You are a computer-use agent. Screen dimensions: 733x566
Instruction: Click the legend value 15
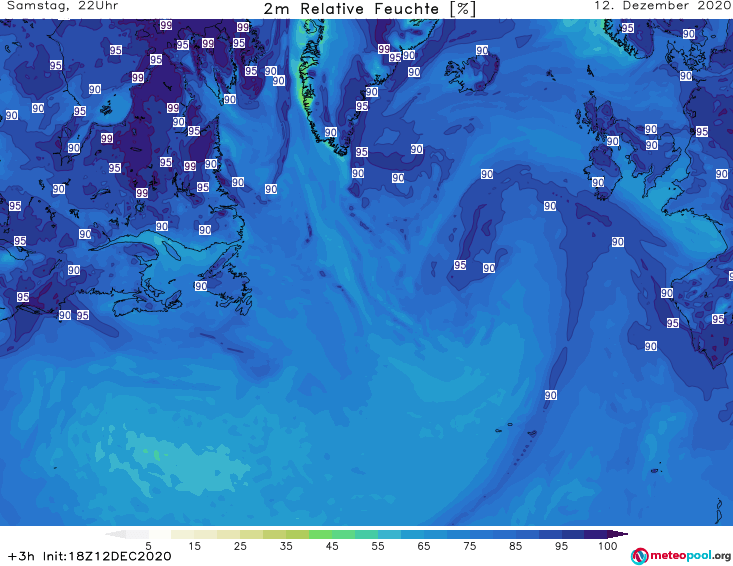[x=194, y=546]
